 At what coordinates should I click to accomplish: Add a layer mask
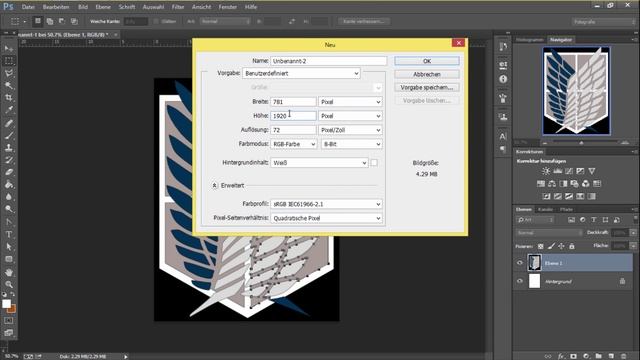click(573, 356)
